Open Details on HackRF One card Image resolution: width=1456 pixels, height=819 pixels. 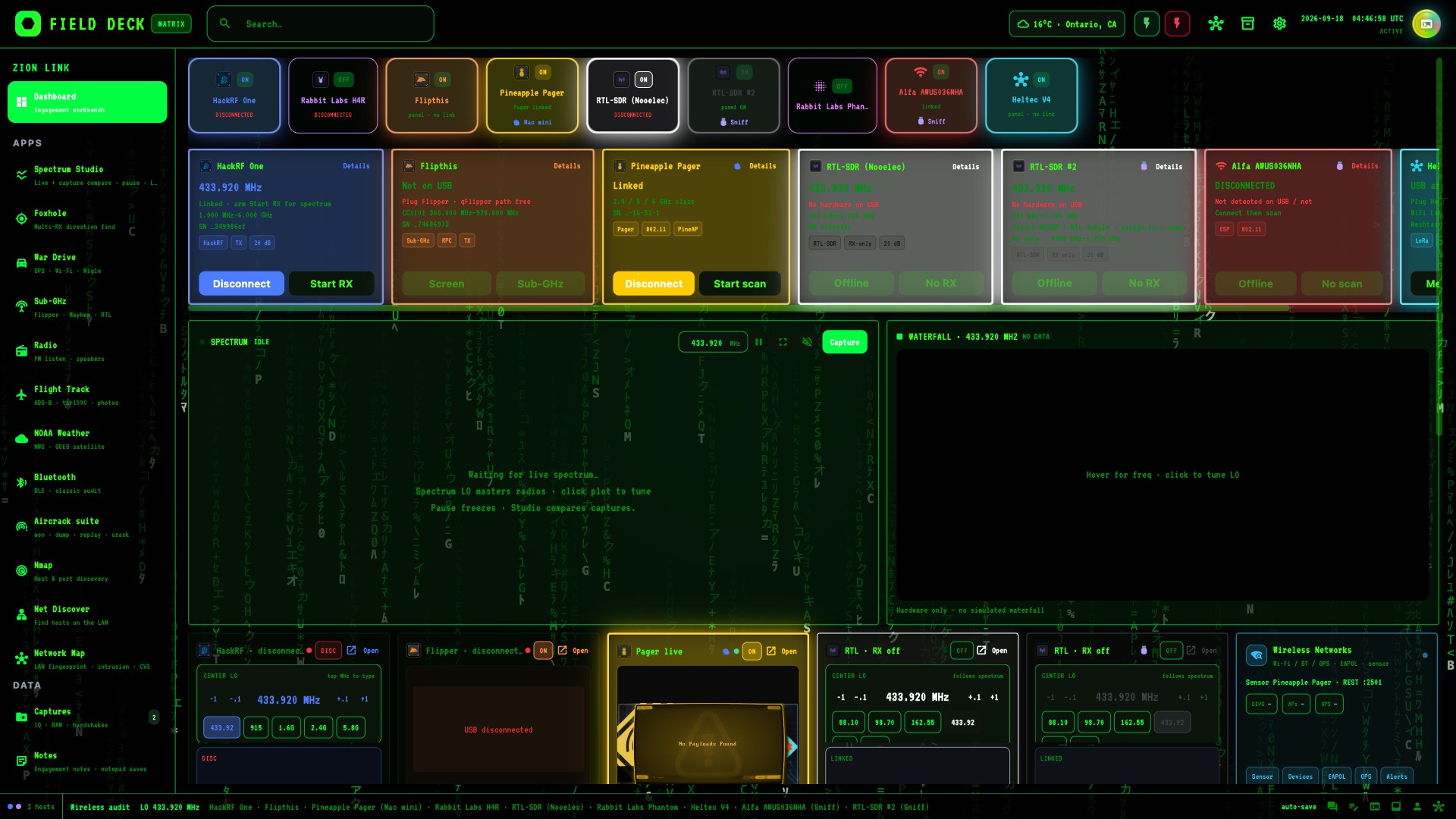(356, 166)
